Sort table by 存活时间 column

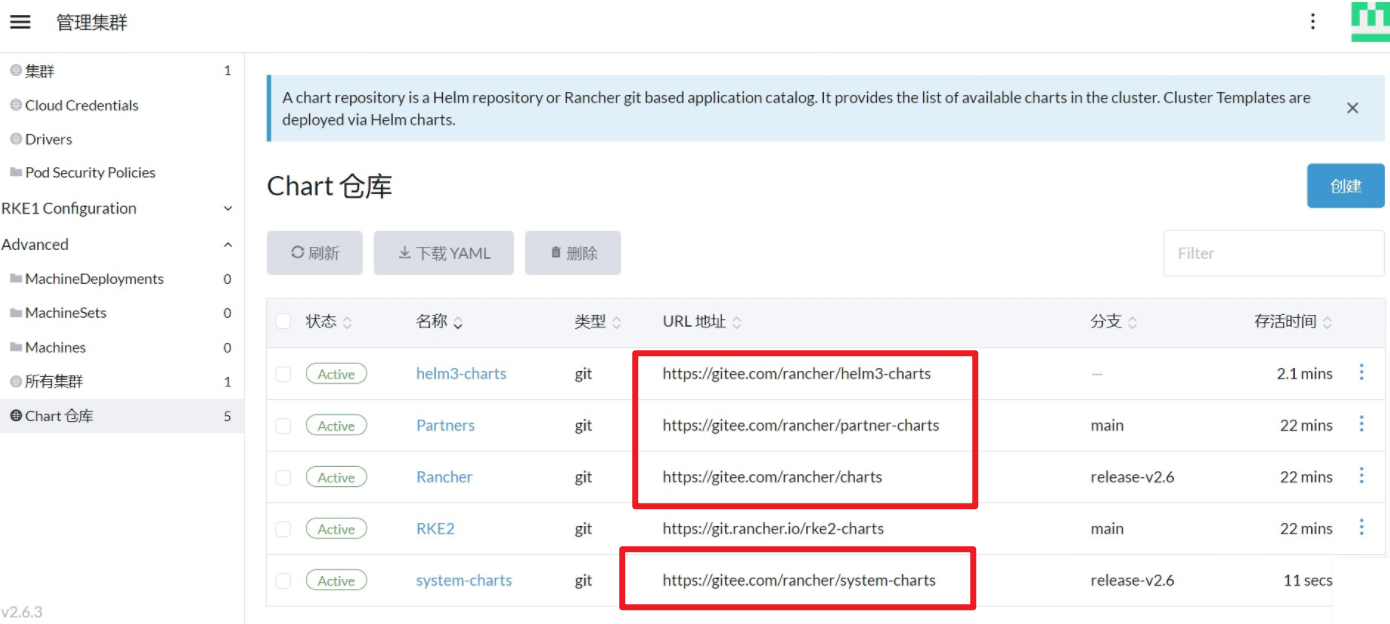(x=1293, y=321)
